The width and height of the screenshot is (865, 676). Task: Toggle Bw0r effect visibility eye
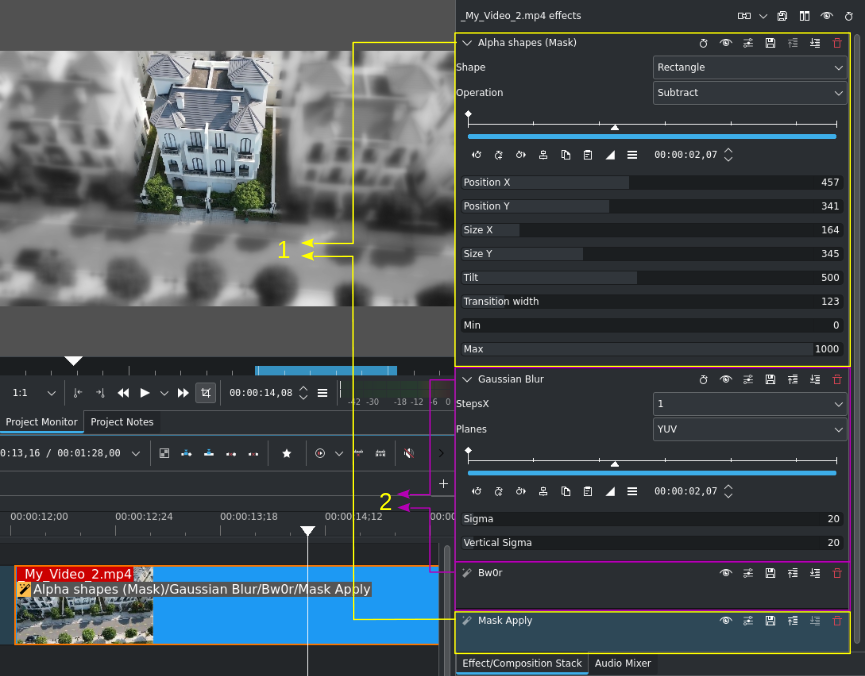725,573
